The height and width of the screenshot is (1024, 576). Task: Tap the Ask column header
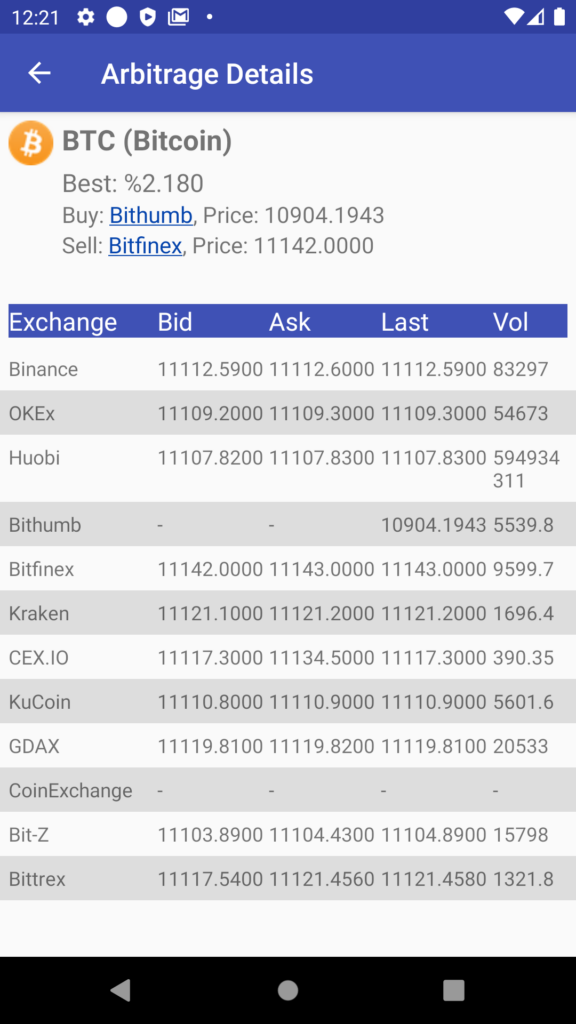(290, 321)
